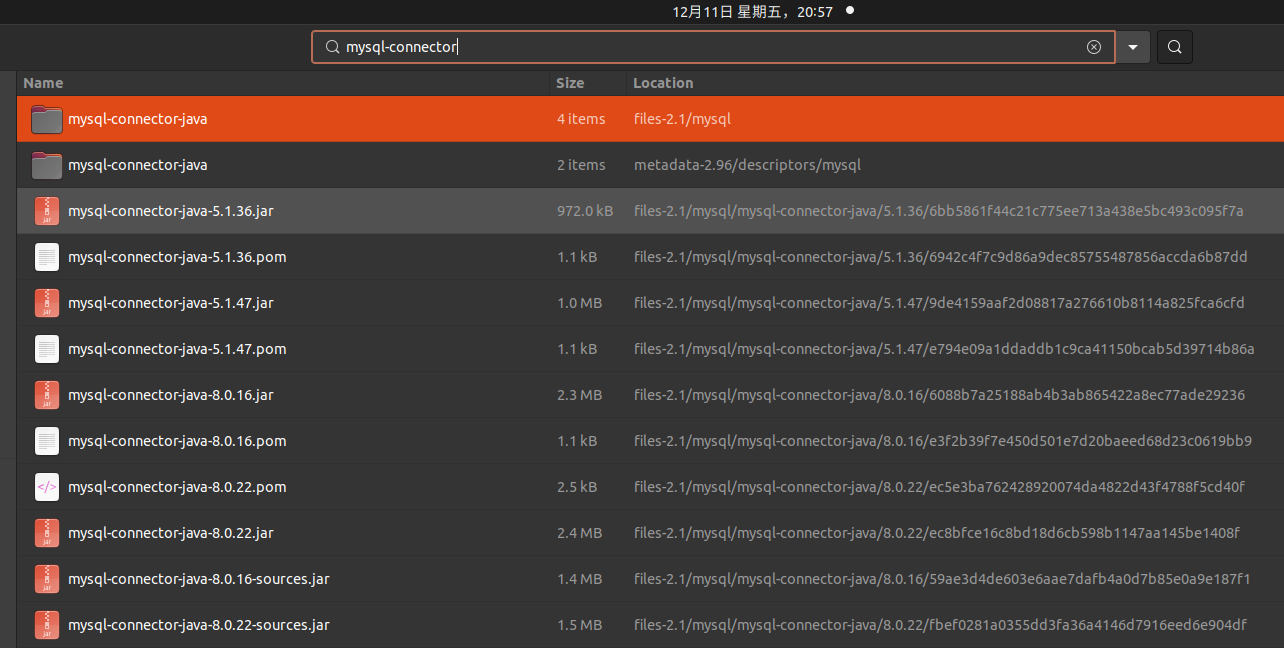This screenshot has width=1284, height=648.
Task: Click the 2.5 kB size value
Action: tap(577, 487)
